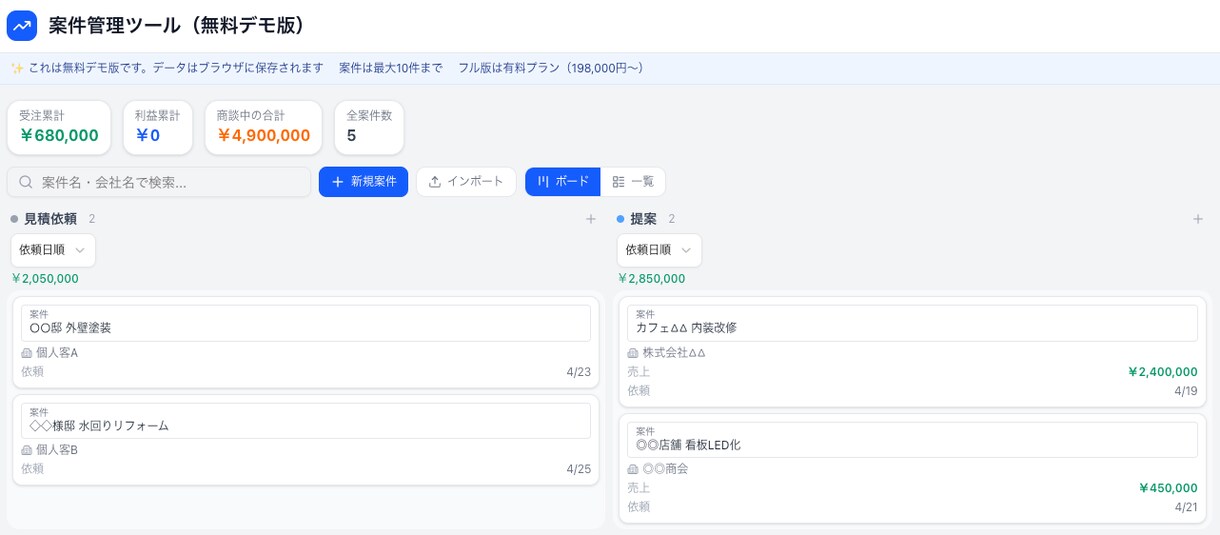Open 依頼日順 sort dropdown in 見積依頼 column
Screen dimensions: 1220x535
coord(53,250)
